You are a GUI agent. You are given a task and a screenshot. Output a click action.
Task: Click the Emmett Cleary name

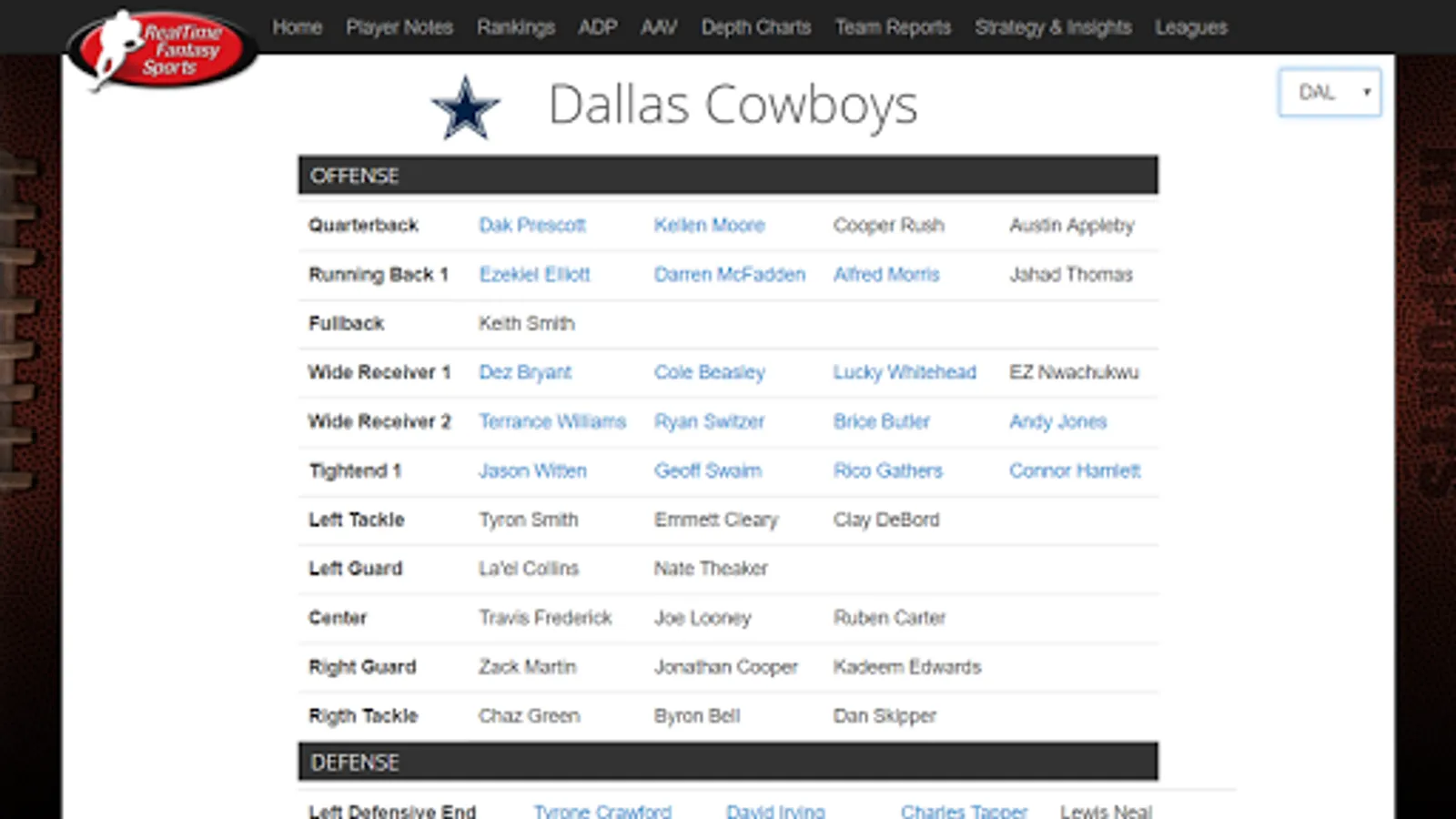(x=716, y=520)
